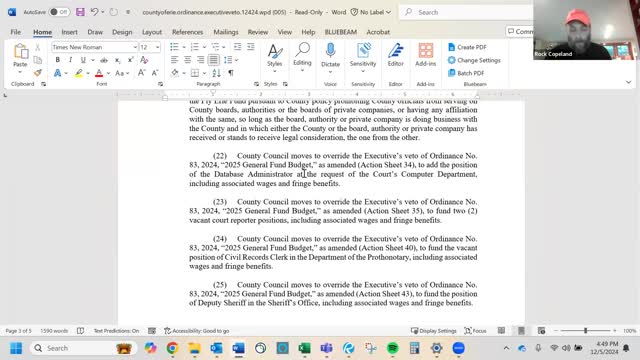
Task: Toggle AutoSave switch
Action: 59,12
